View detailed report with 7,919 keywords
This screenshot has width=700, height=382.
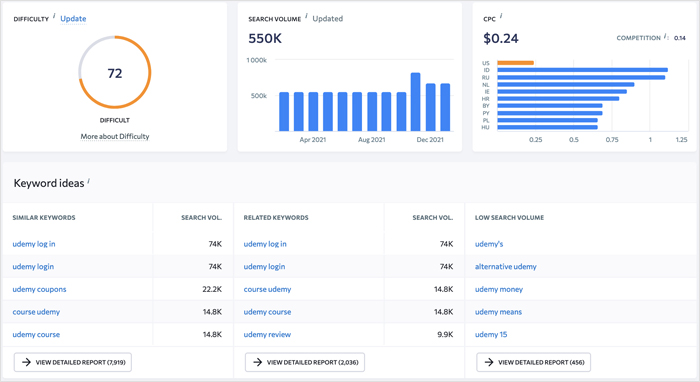click(73, 362)
